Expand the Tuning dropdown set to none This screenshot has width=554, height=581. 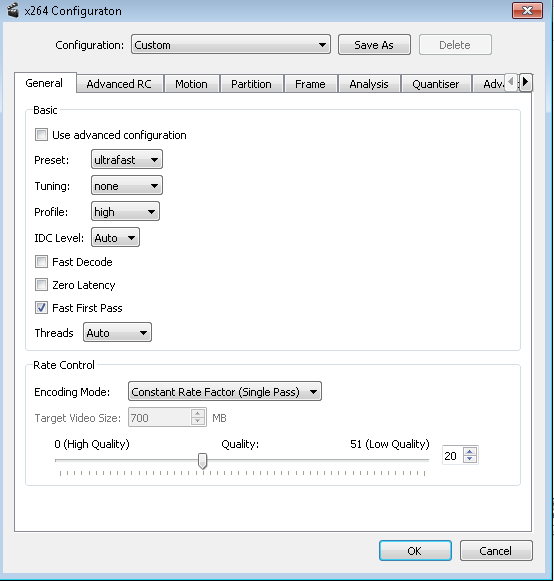(127, 186)
